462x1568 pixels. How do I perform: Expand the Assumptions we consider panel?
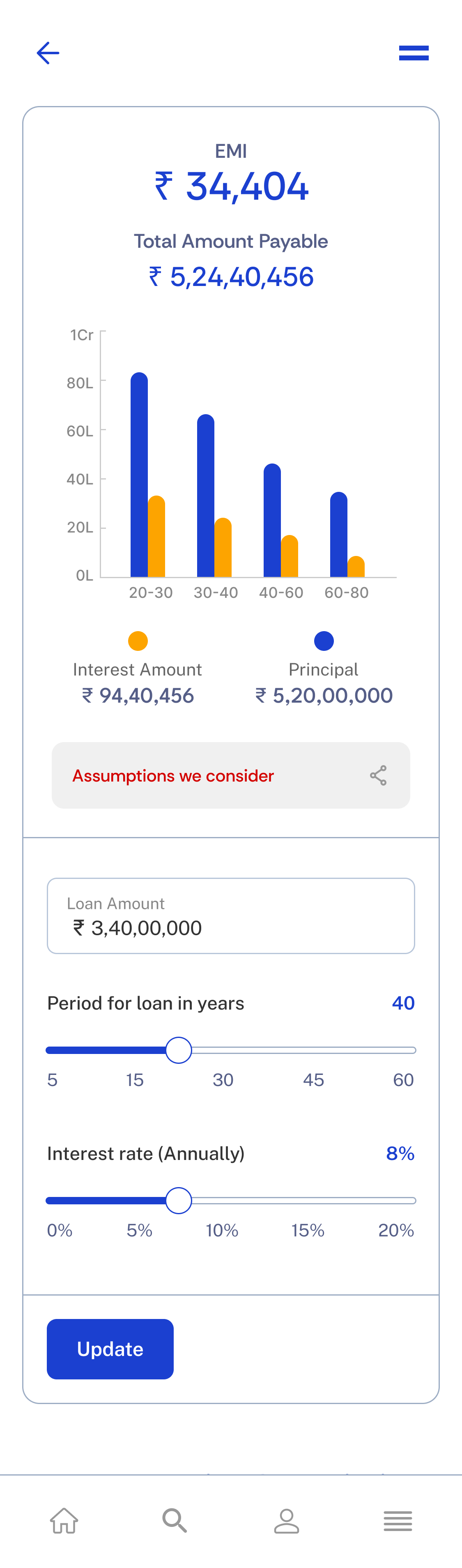[231, 775]
